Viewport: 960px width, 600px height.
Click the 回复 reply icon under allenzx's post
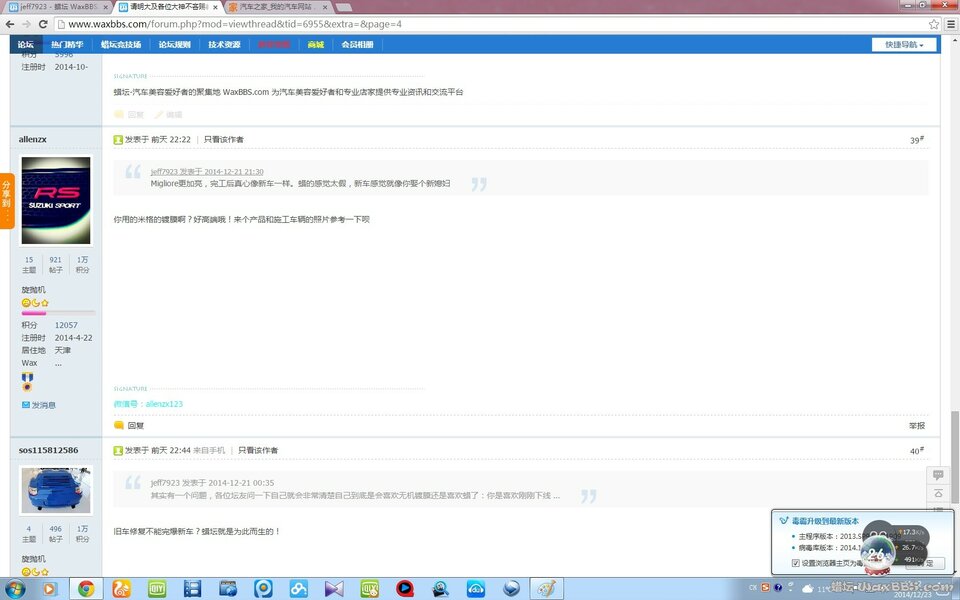(x=129, y=425)
